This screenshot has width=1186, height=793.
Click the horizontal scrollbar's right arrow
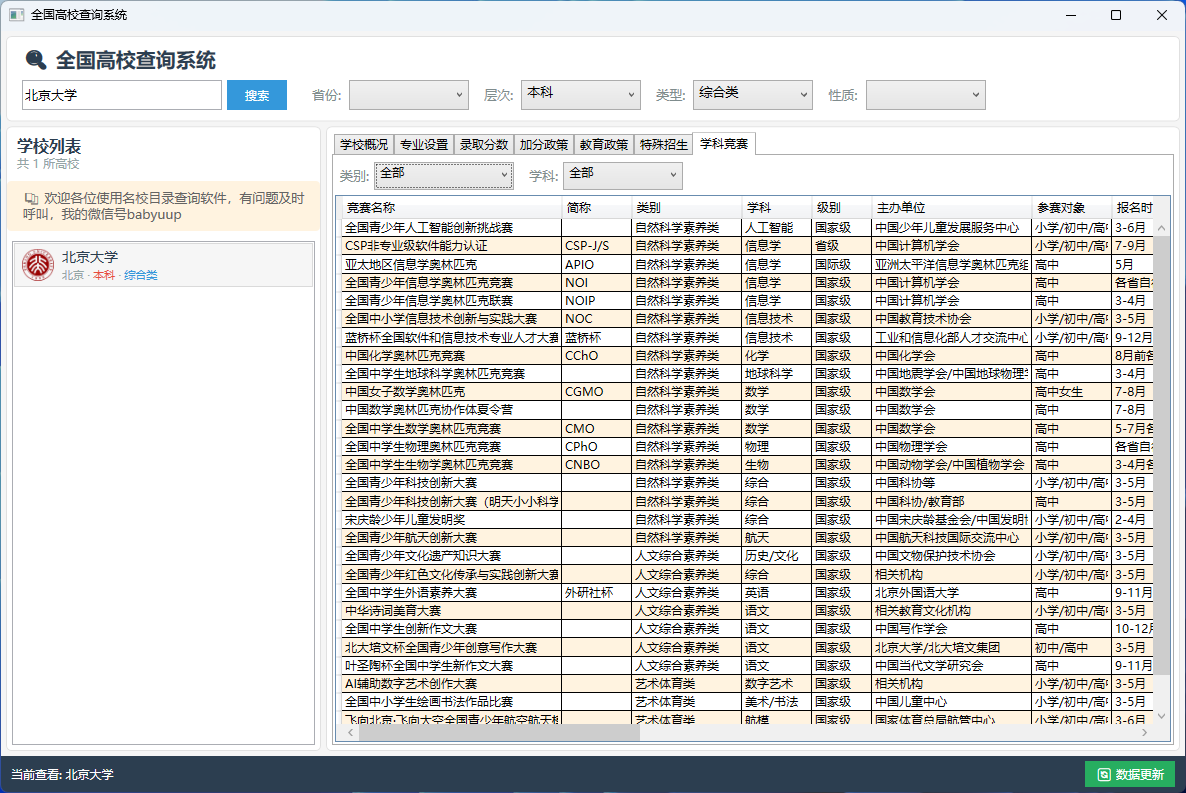(x=1144, y=732)
